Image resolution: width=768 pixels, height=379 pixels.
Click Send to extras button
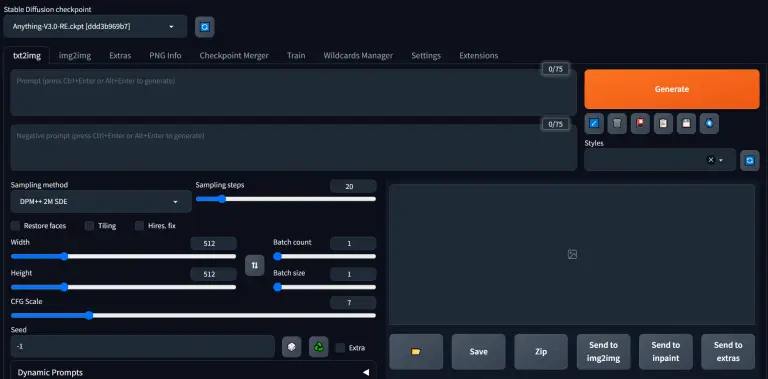point(728,352)
